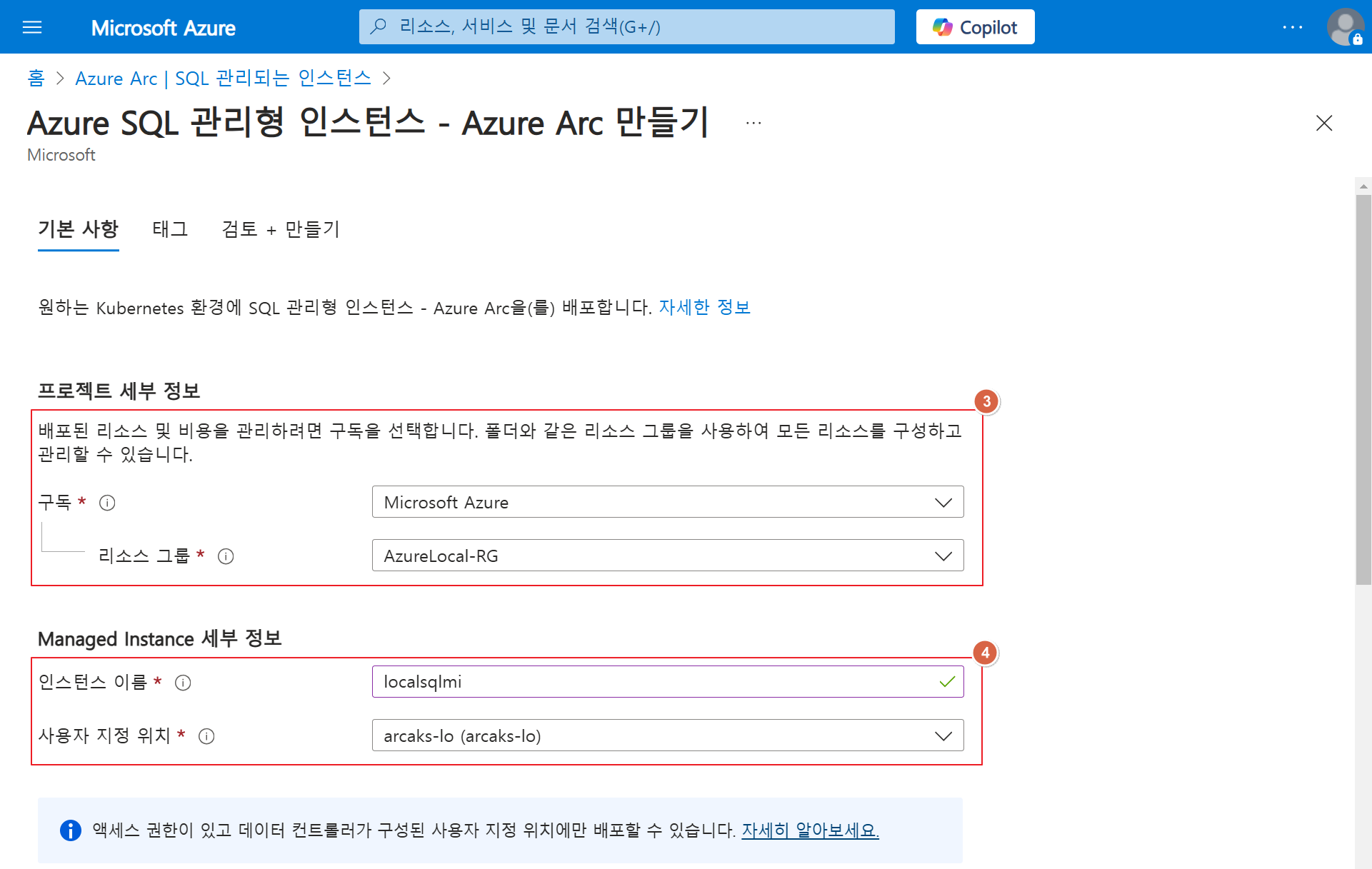Open the top bar more options ellipsis
This screenshot has height=869, width=1372.
tap(1292, 27)
